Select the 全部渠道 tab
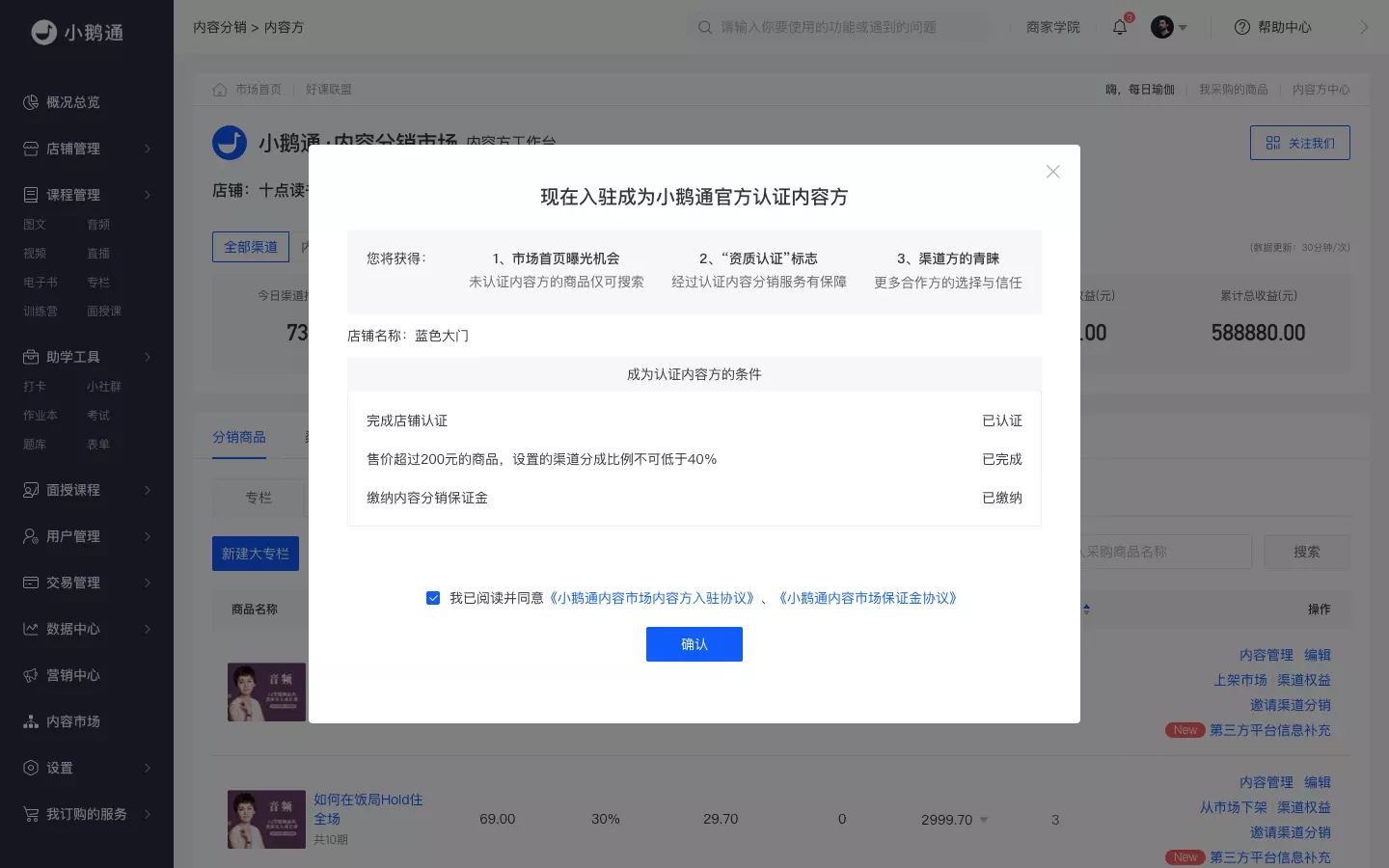This screenshot has width=1389, height=868. pyautogui.click(x=251, y=247)
